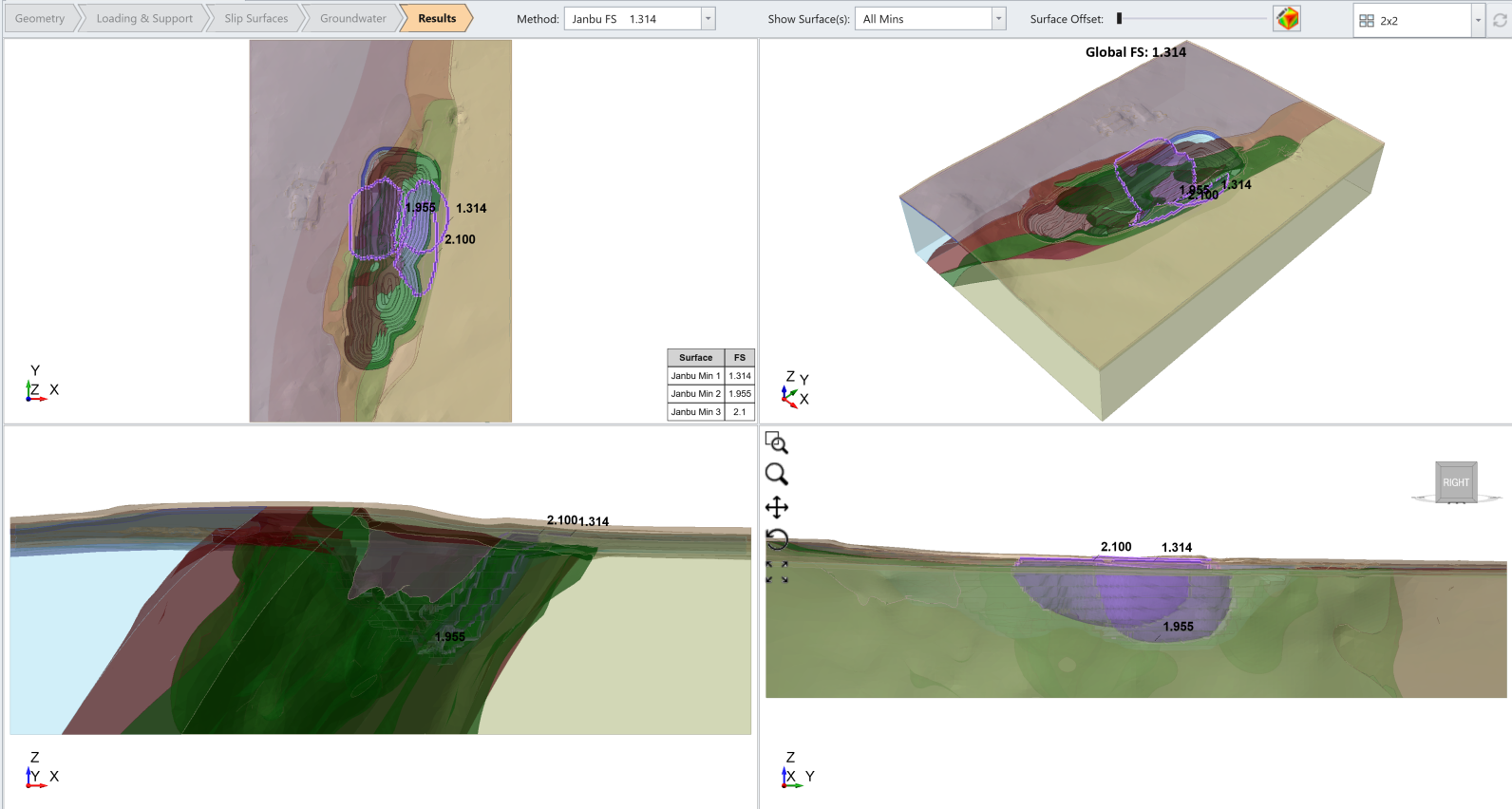This screenshot has width=1512, height=809.
Task: Open the Method dropdown arrow
Action: [x=709, y=19]
